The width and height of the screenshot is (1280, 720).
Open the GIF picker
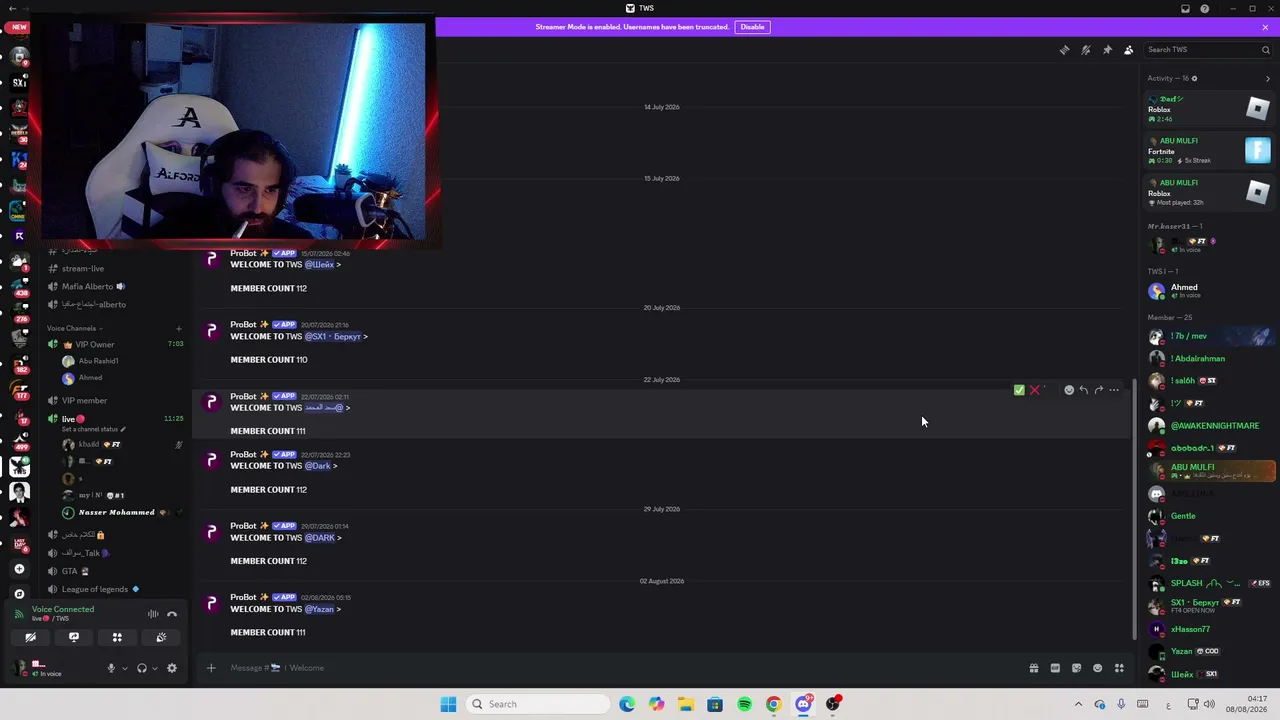(x=1055, y=668)
